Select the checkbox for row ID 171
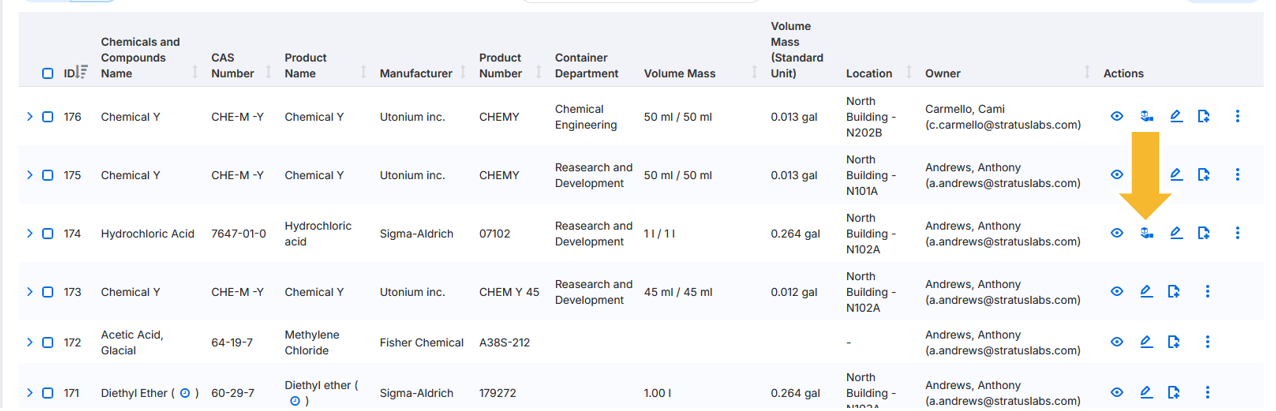Viewport: 1276px width, 411px height. (x=47, y=393)
